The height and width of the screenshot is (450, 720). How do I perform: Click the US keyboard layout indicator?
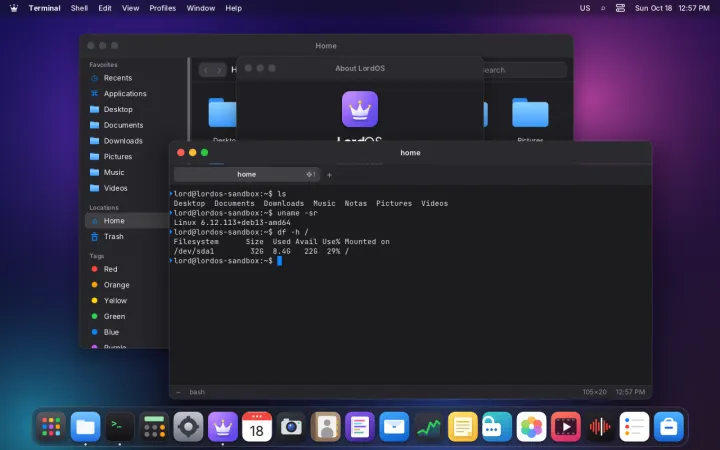(x=585, y=8)
